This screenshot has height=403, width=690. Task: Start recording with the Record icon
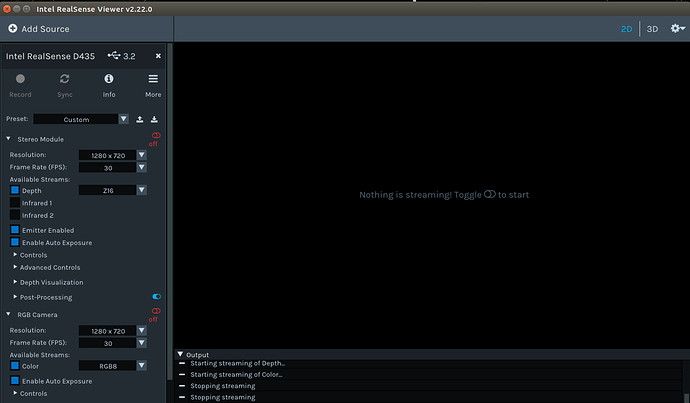tap(20, 79)
